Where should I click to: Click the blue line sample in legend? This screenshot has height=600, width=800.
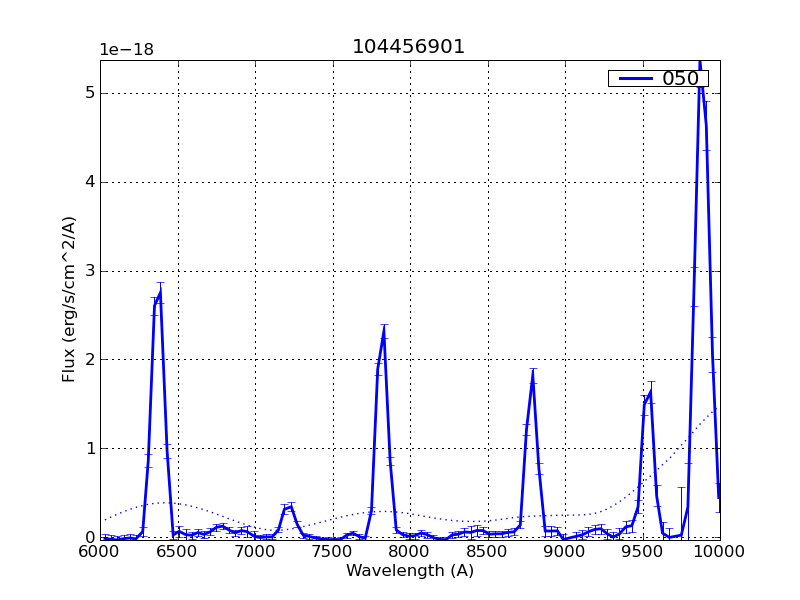point(633,78)
